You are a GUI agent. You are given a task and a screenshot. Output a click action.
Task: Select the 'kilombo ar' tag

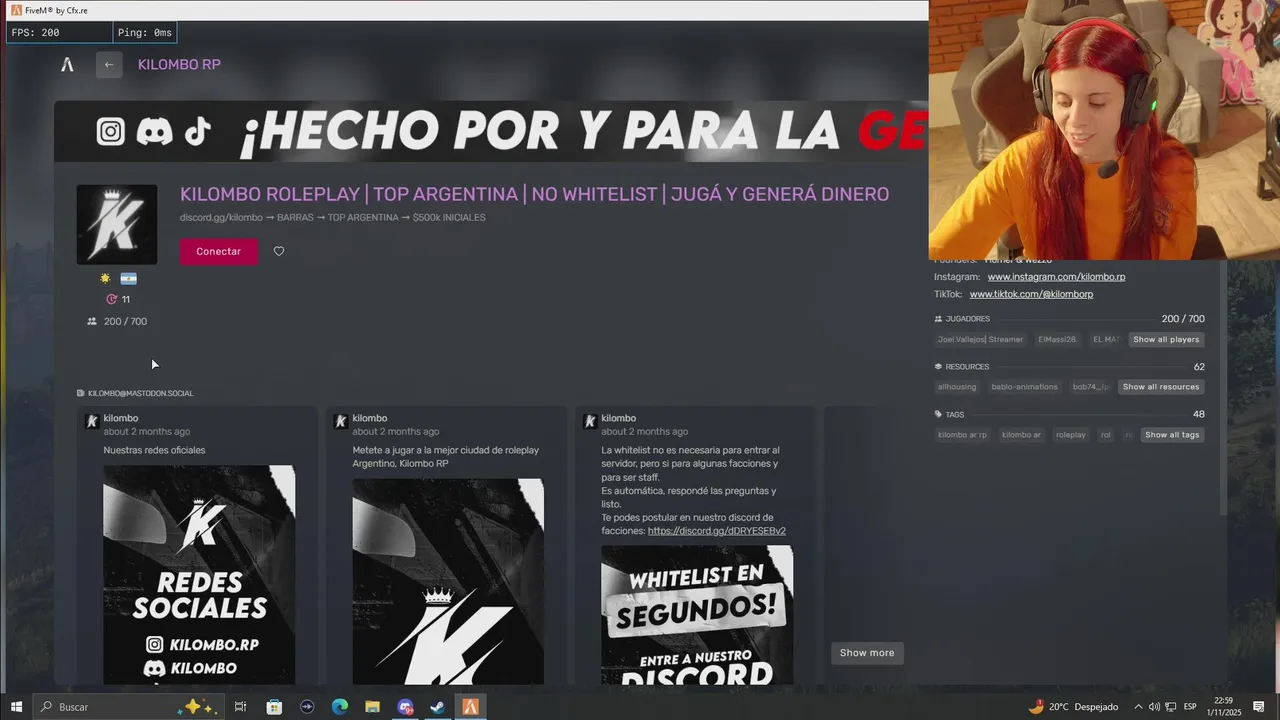click(x=1021, y=435)
